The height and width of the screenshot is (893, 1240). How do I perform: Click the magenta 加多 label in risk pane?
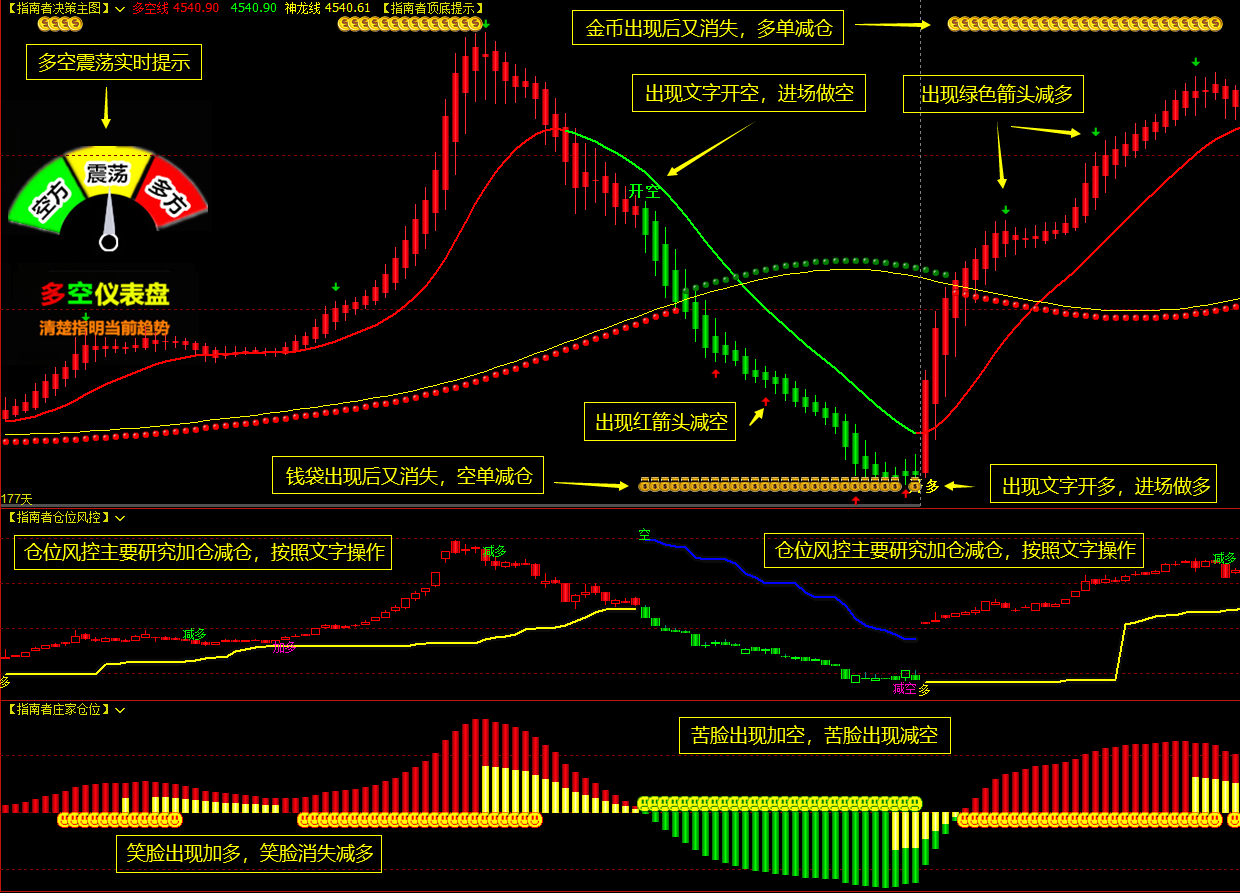click(x=284, y=648)
